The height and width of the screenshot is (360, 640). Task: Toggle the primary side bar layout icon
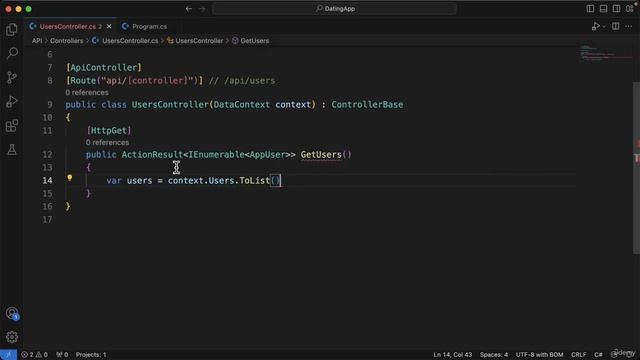(x=590, y=9)
